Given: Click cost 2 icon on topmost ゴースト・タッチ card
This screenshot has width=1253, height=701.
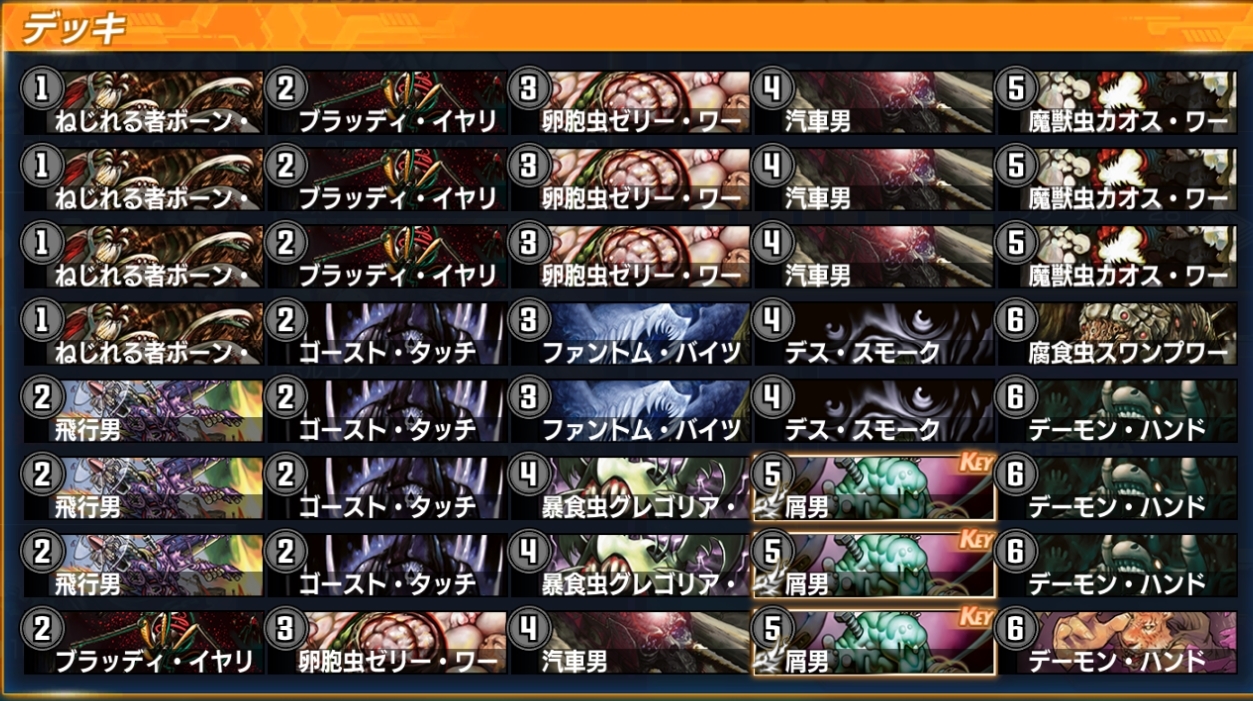Looking at the screenshot, I should pyautogui.click(x=284, y=321).
